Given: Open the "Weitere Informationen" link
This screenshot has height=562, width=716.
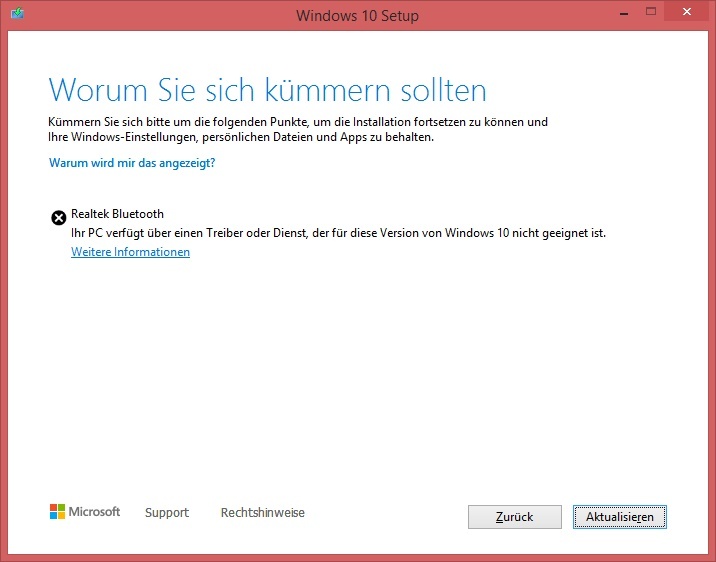Looking at the screenshot, I should tap(131, 252).
